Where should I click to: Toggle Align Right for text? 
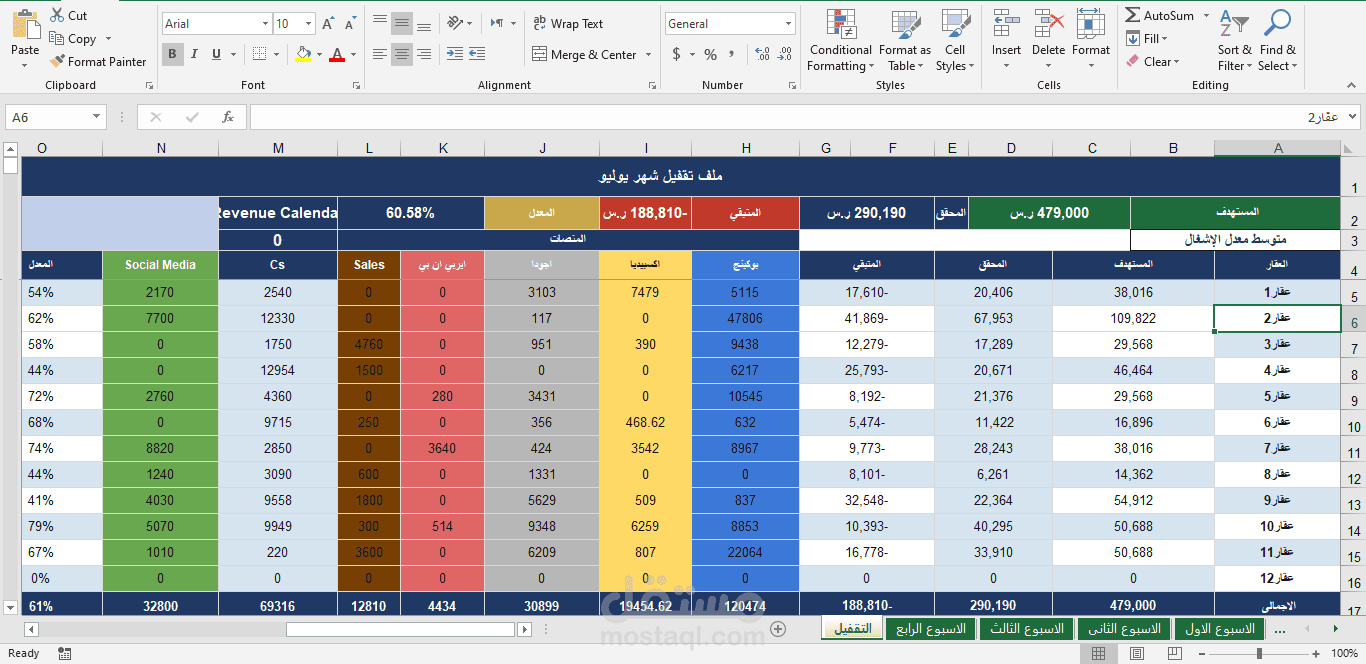[423, 54]
